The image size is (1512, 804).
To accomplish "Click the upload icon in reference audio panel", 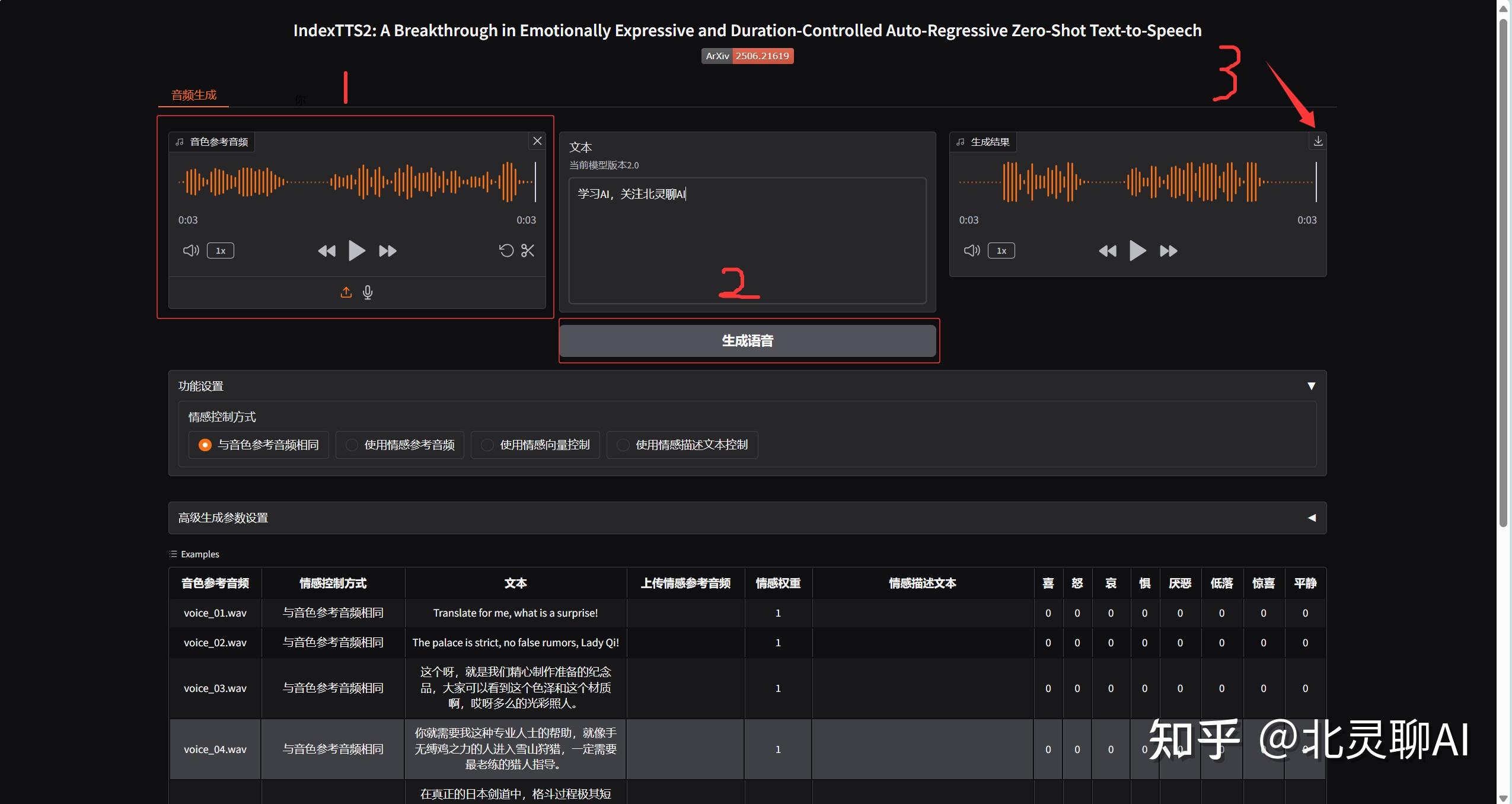I will pyautogui.click(x=346, y=292).
